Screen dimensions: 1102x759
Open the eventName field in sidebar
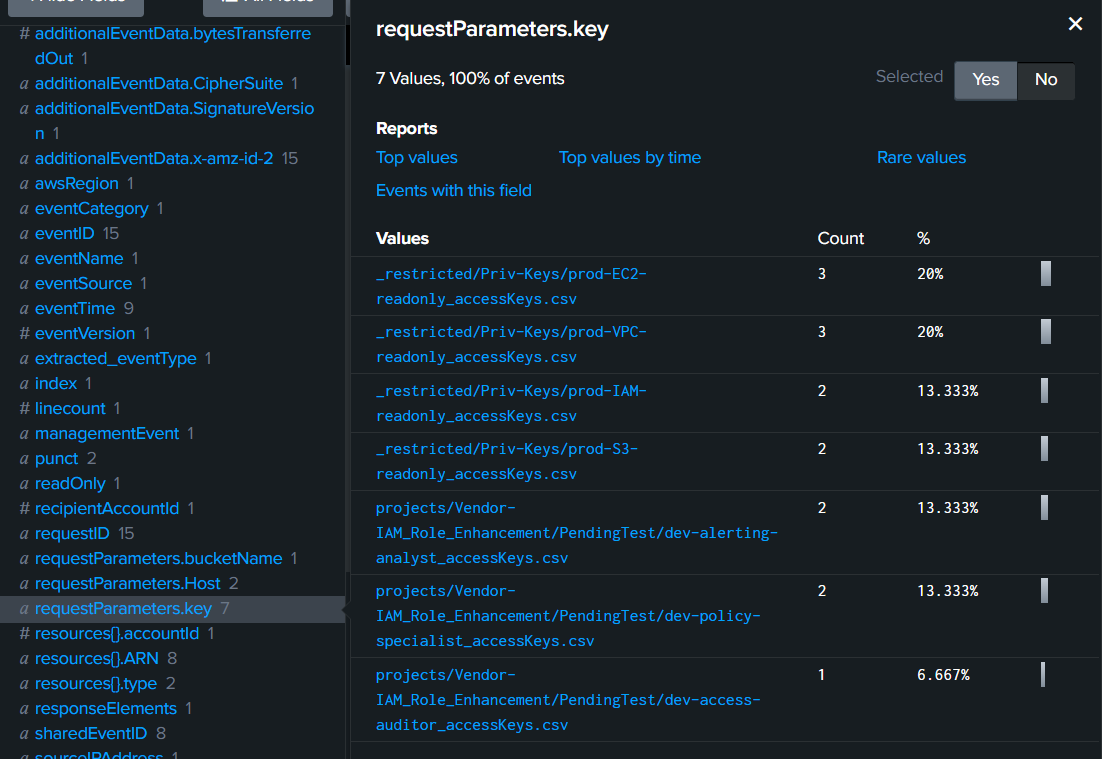(79, 259)
